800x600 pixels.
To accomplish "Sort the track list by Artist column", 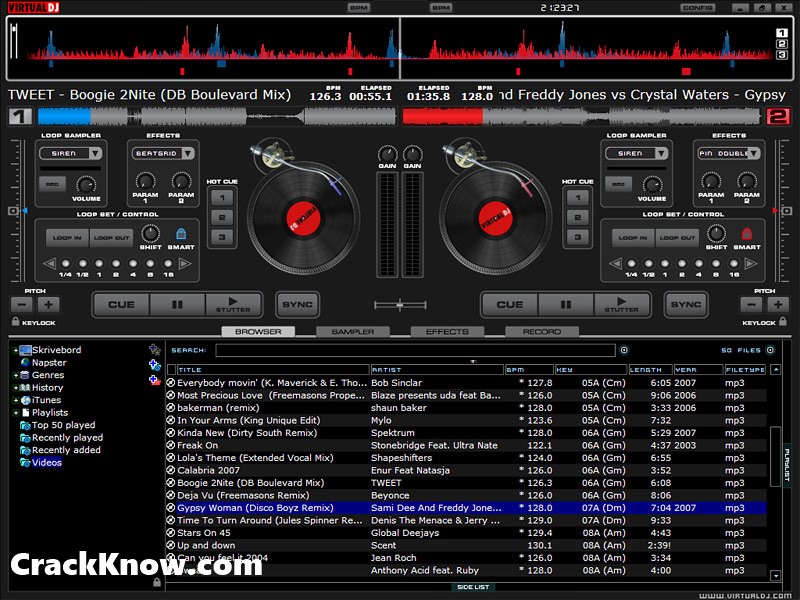I will point(437,369).
